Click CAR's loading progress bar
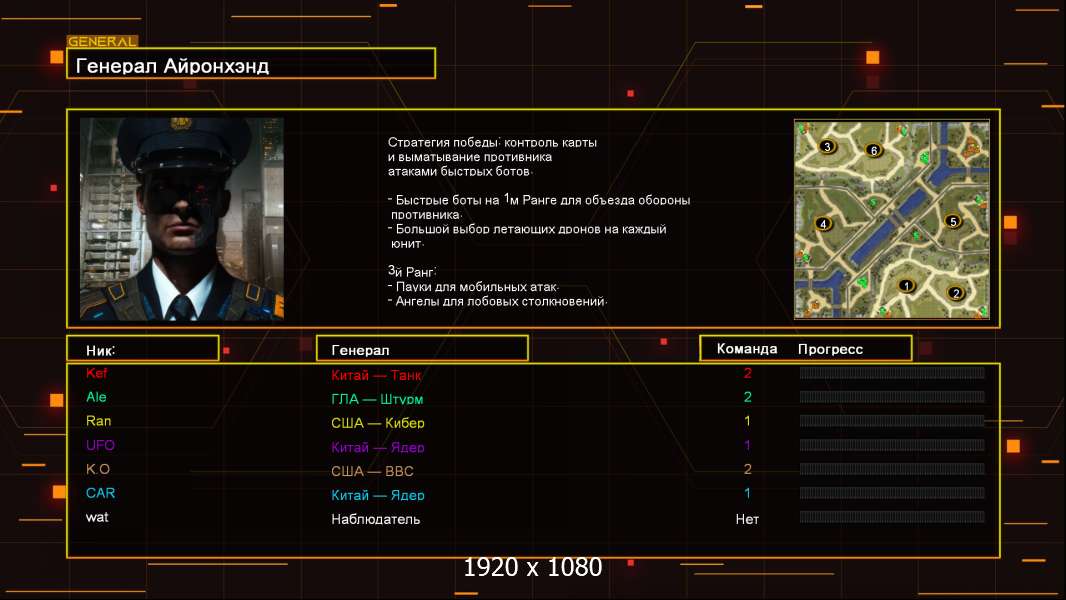The height and width of the screenshot is (600, 1066). pyautogui.click(x=892, y=493)
